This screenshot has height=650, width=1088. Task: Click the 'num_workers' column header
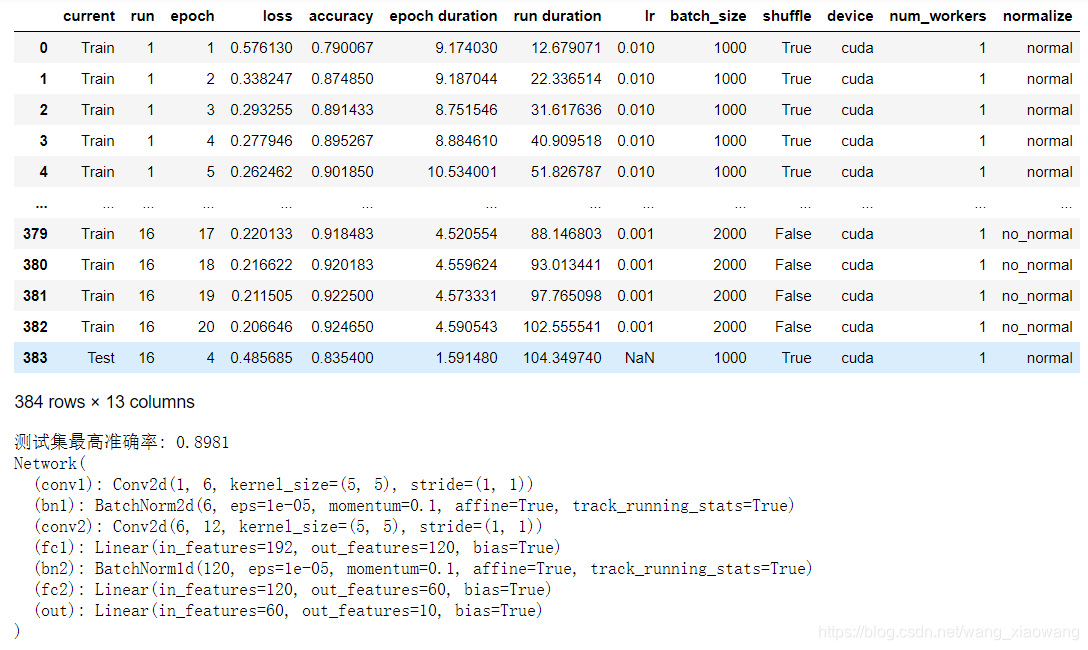point(937,16)
